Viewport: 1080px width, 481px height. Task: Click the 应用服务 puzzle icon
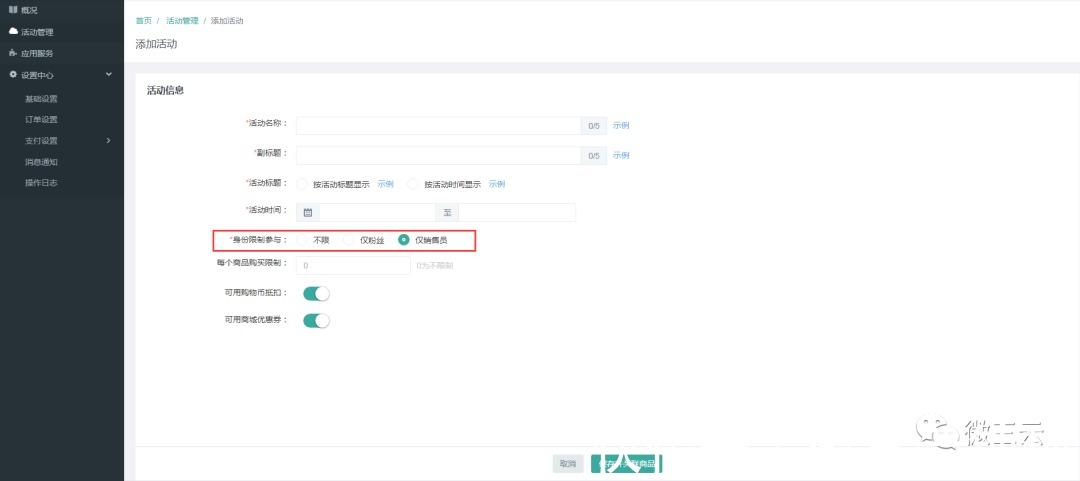(x=12, y=52)
